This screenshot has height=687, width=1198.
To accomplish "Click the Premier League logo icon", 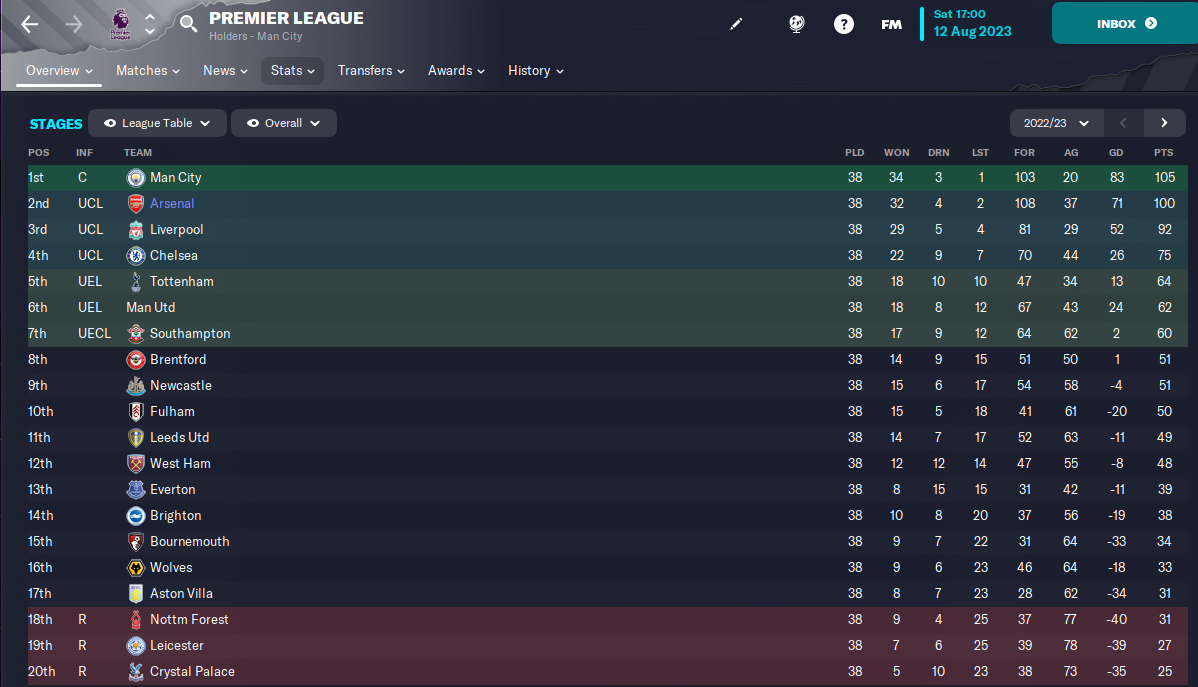I will coord(121,24).
